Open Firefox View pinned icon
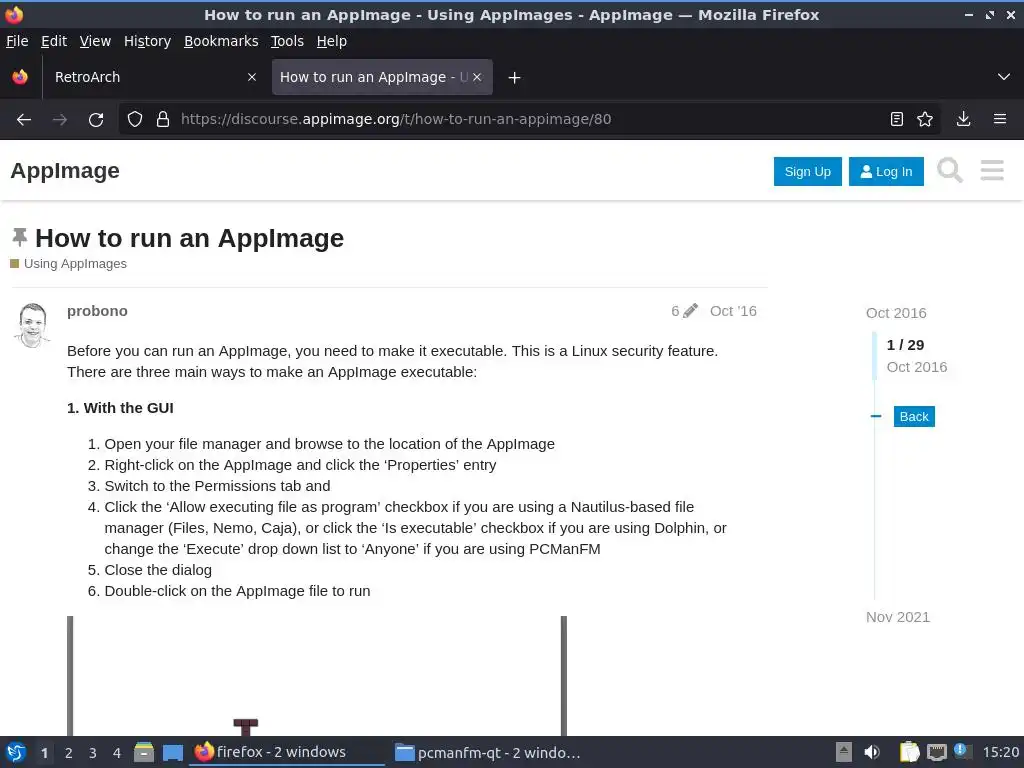The width and height of the screenshot is (1024, 768). (20, 77)
